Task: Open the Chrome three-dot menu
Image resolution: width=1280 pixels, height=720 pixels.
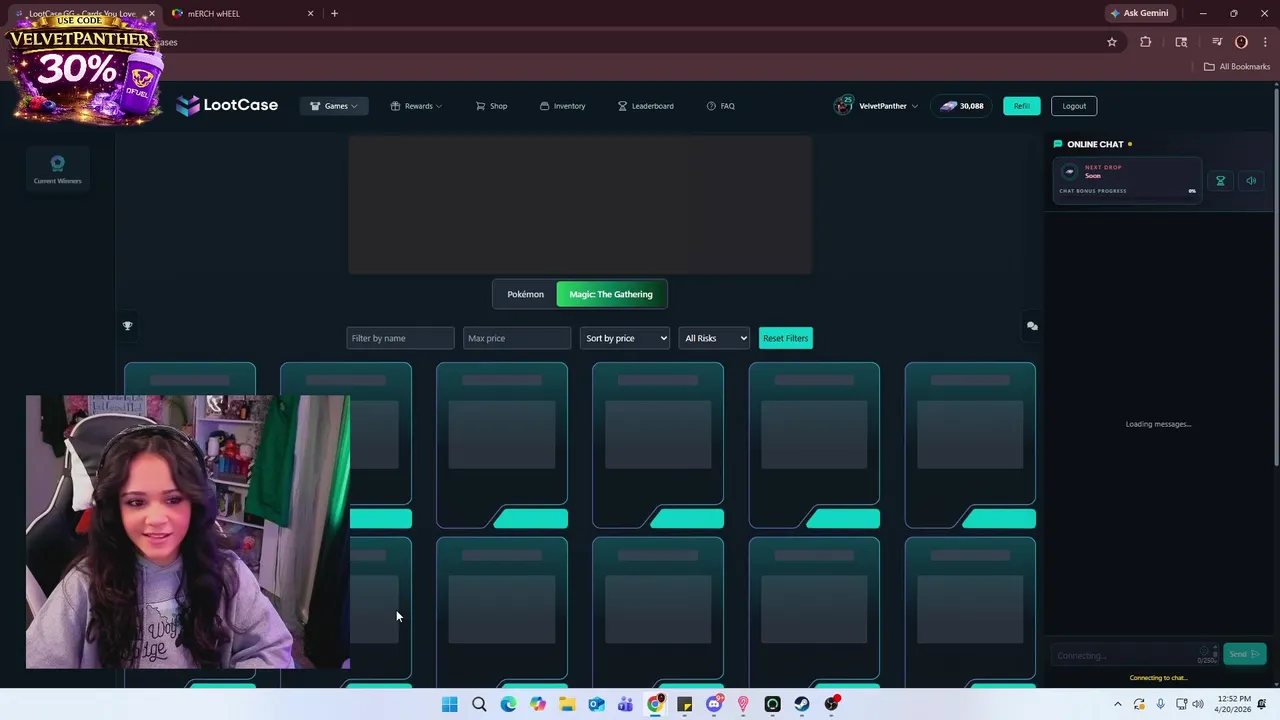Action: pyautogui.click(x=1263, y=42)
